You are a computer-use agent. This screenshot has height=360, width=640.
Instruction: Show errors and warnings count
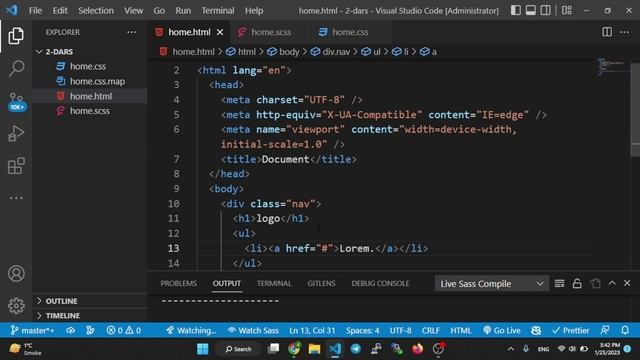tap(124, 330)
